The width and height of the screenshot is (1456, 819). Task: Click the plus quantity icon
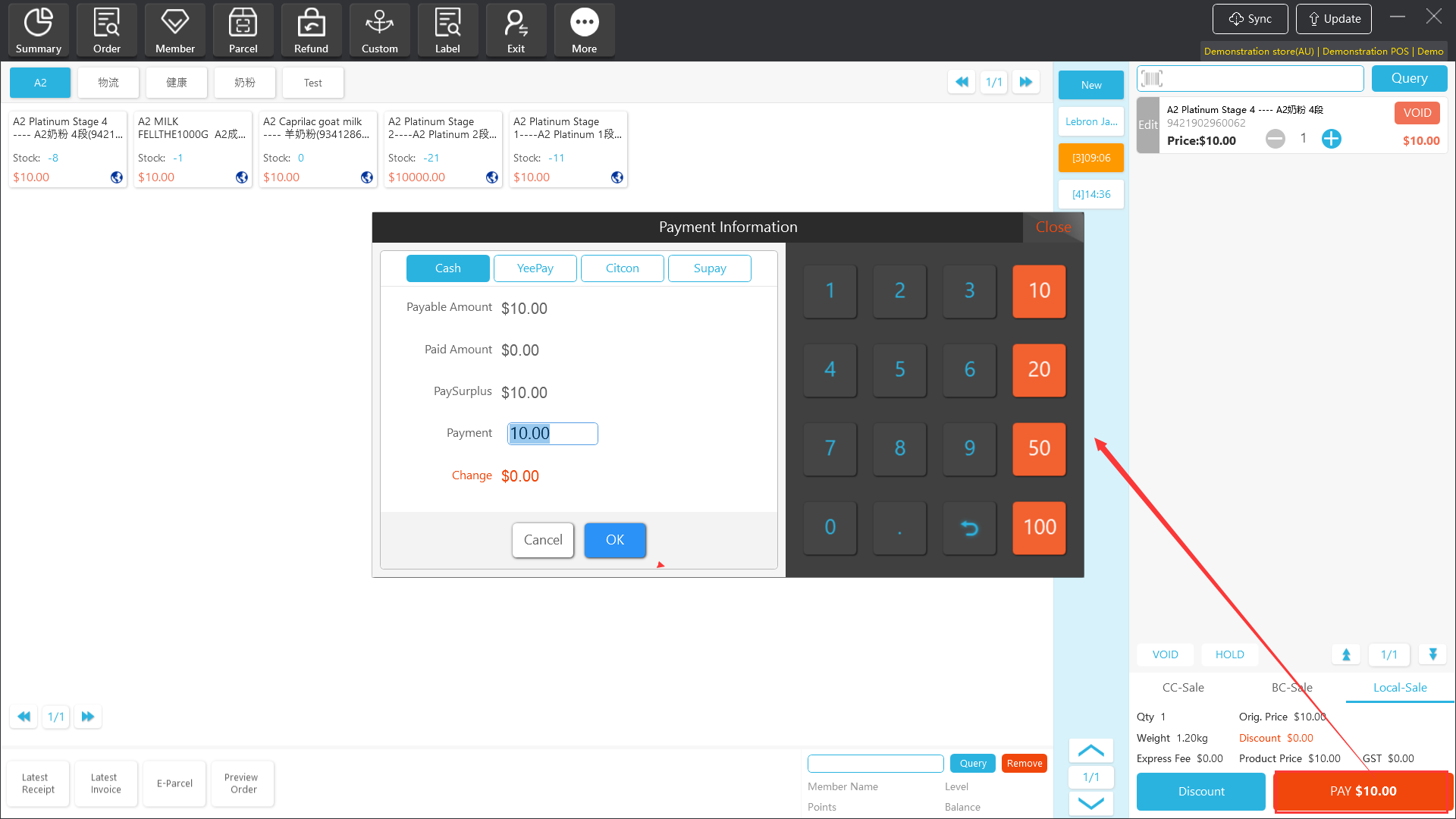pyautogui.click(x=1331, y=139)
